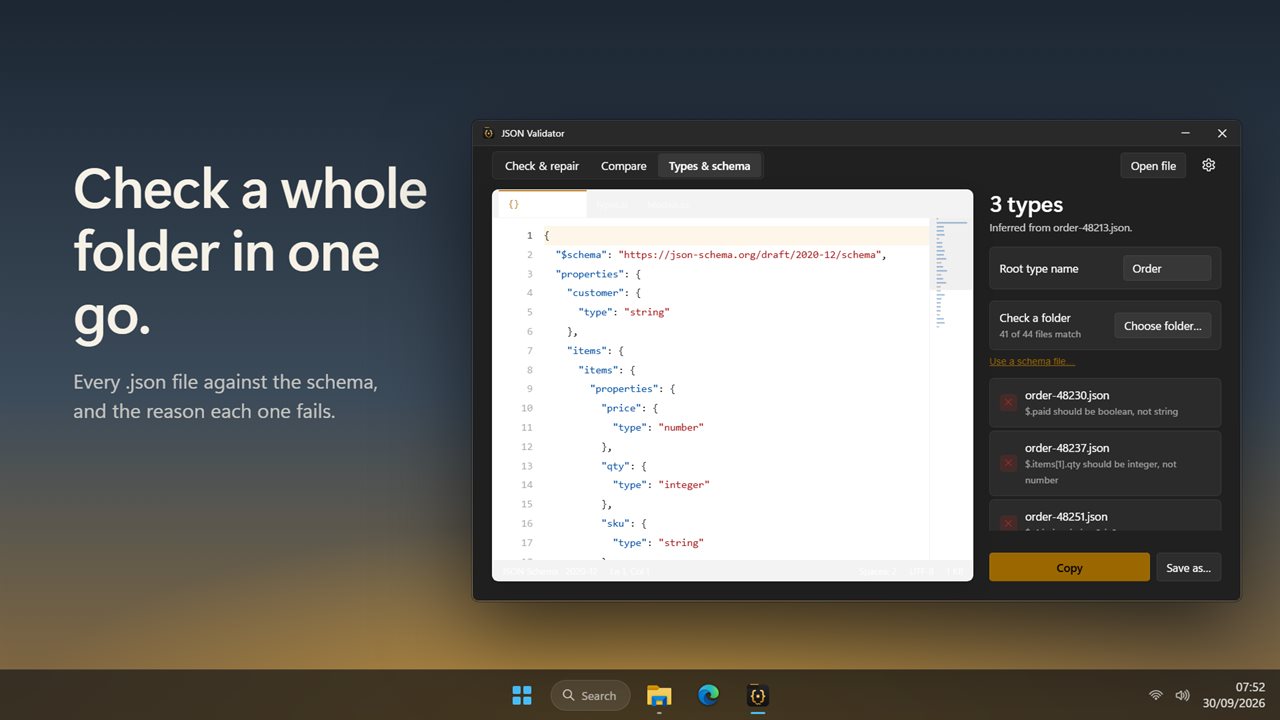Click the Root type name field containing Order
The height and width of the screenshot is (720, 1280).
[1166, 268]
